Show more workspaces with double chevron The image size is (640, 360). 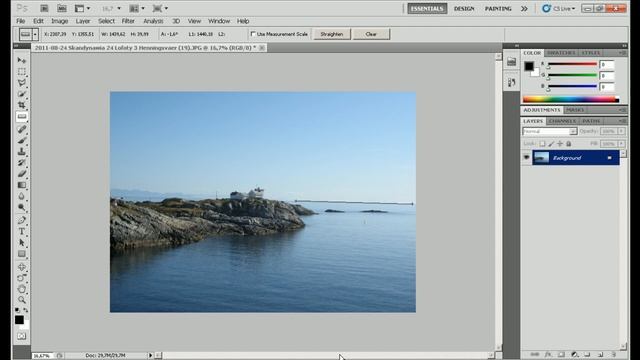pos(524,9)
